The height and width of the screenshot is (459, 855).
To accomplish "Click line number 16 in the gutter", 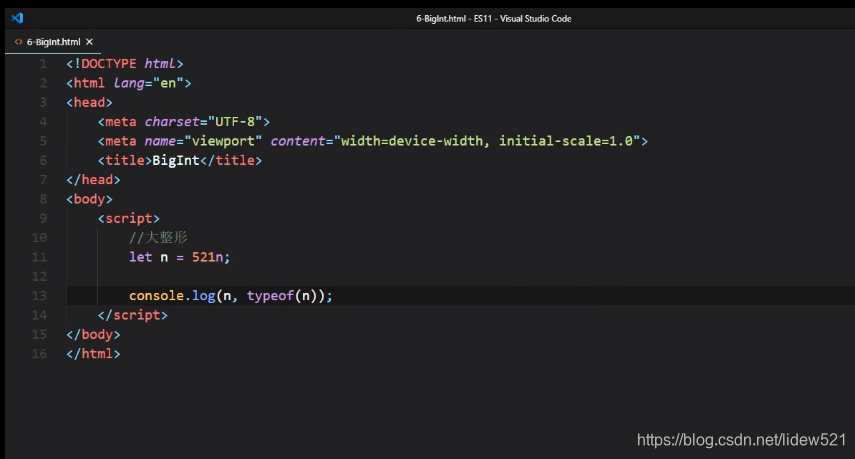I will pos(39,354).
